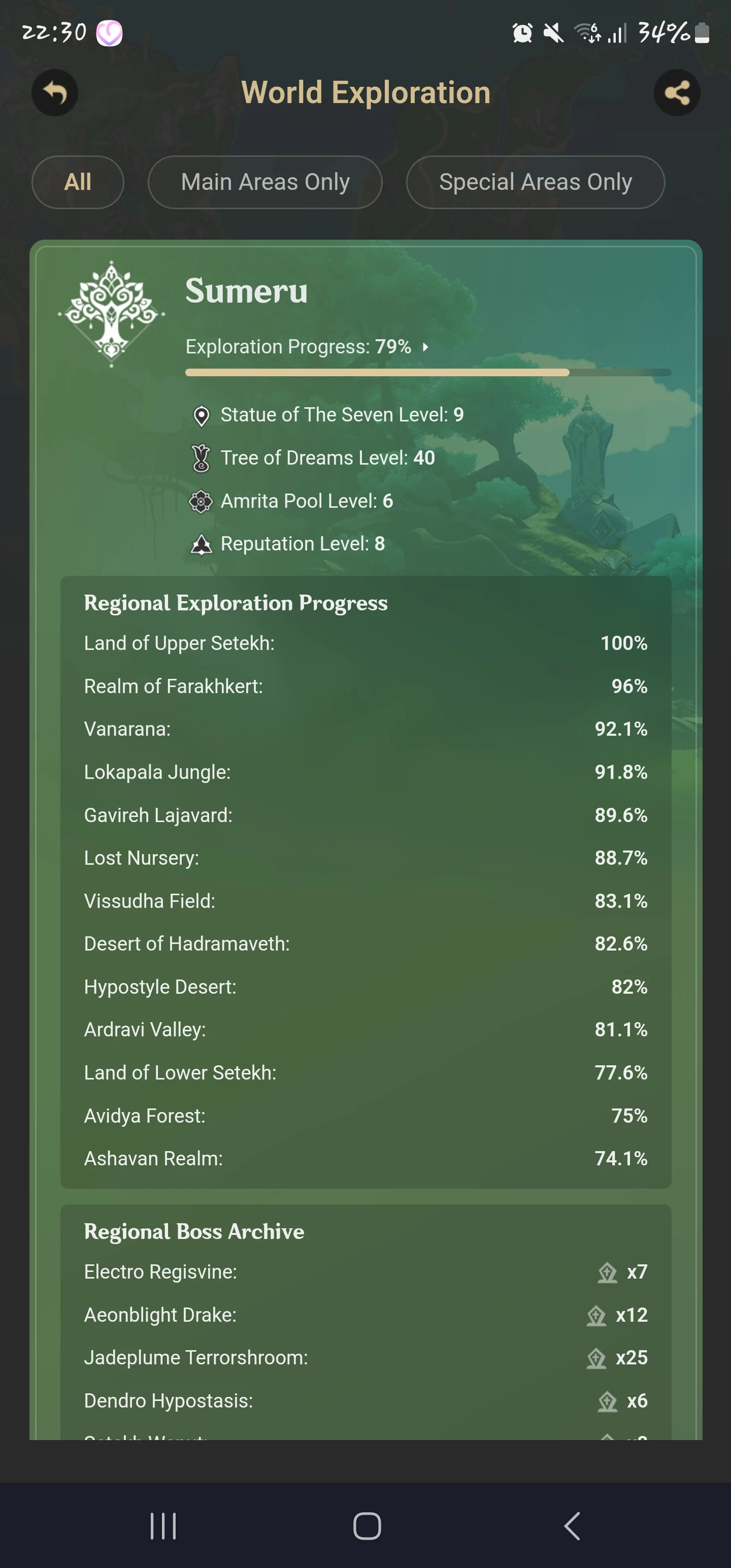Tap the Sumeru tree emblem
The width and height of the screenshot is (731, 1568).
point(111,314)
